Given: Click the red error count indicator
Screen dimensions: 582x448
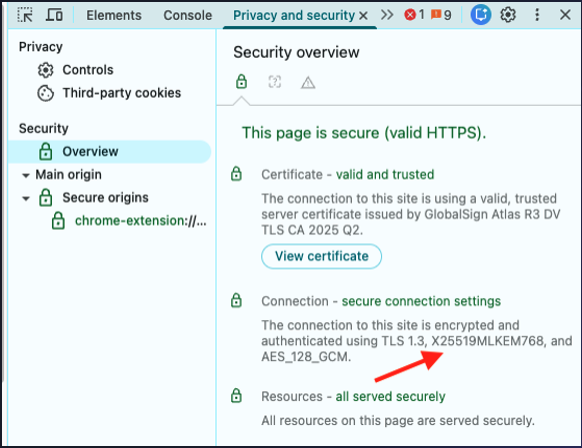Looking at the screenshot, I should [x=414, y=15].
